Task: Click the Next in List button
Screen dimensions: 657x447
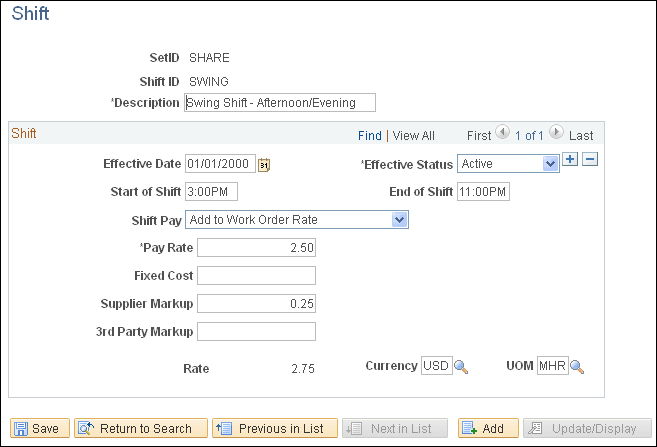Action: [x=395, y=428]
